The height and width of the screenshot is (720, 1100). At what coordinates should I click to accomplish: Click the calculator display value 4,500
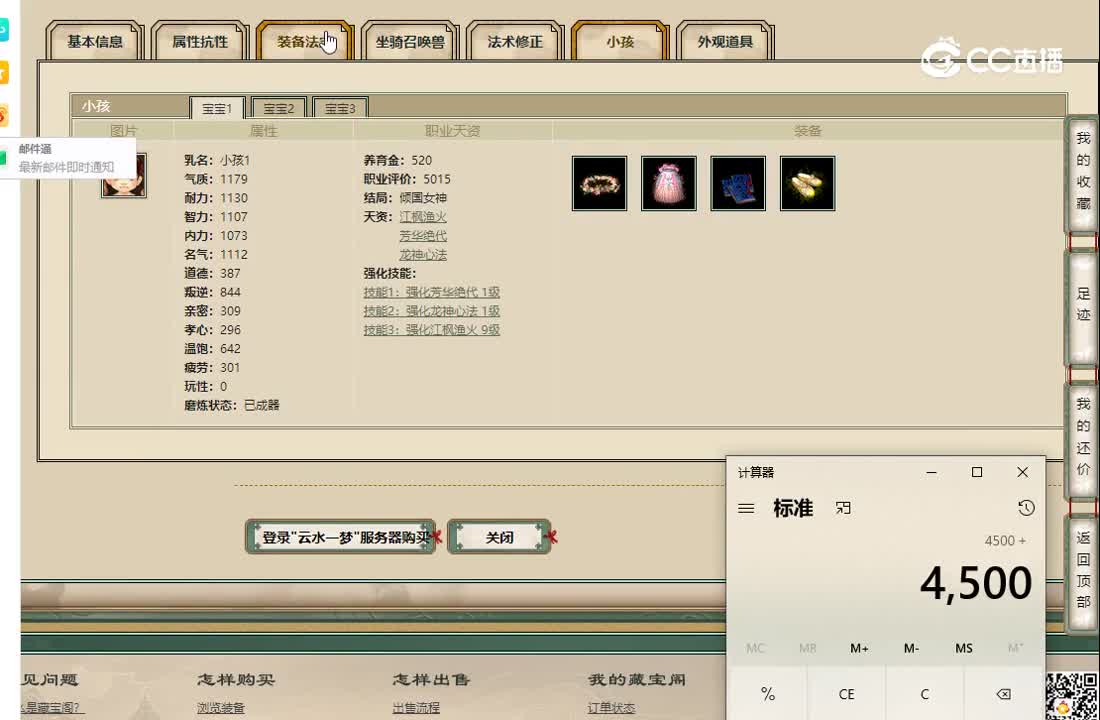coord(976,583)
